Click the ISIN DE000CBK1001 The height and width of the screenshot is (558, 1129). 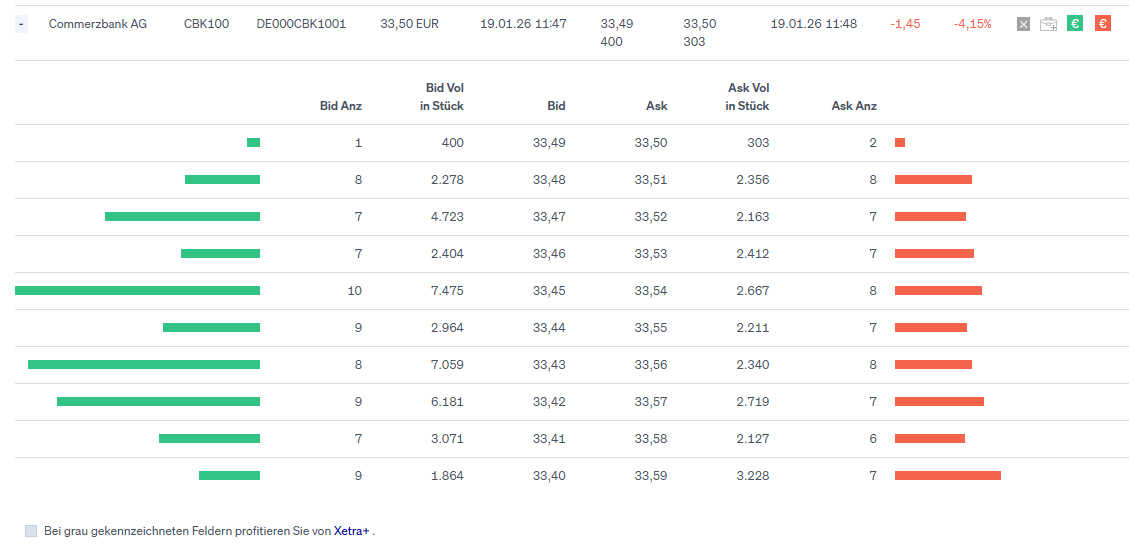point(301,23)
